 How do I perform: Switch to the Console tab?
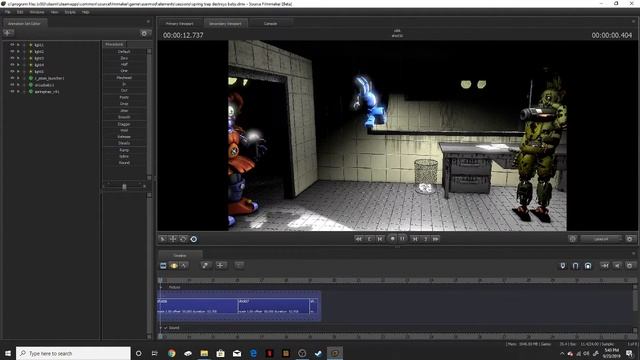tap(270, 24)
